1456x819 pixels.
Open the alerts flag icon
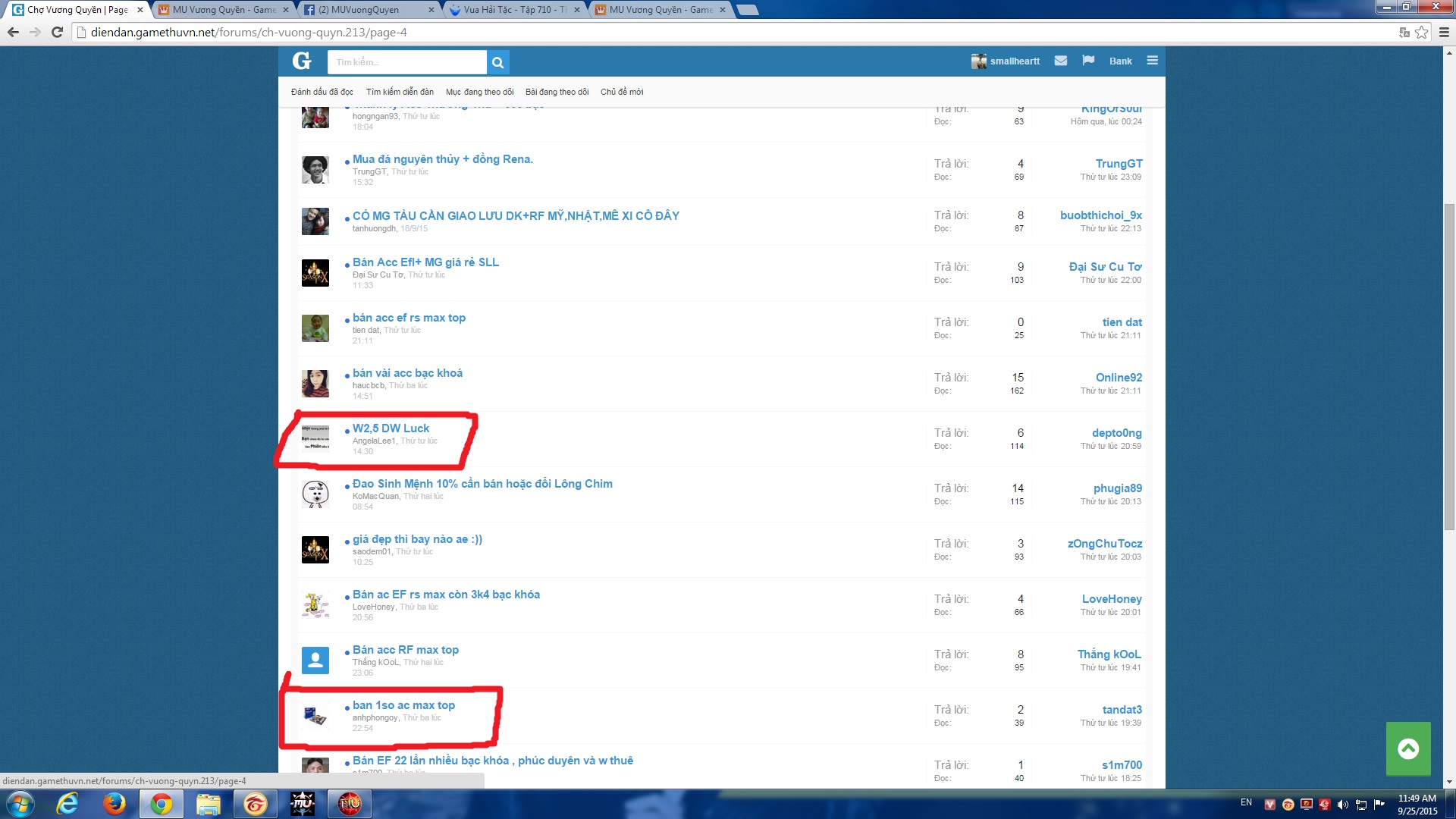coord(1088,61)
